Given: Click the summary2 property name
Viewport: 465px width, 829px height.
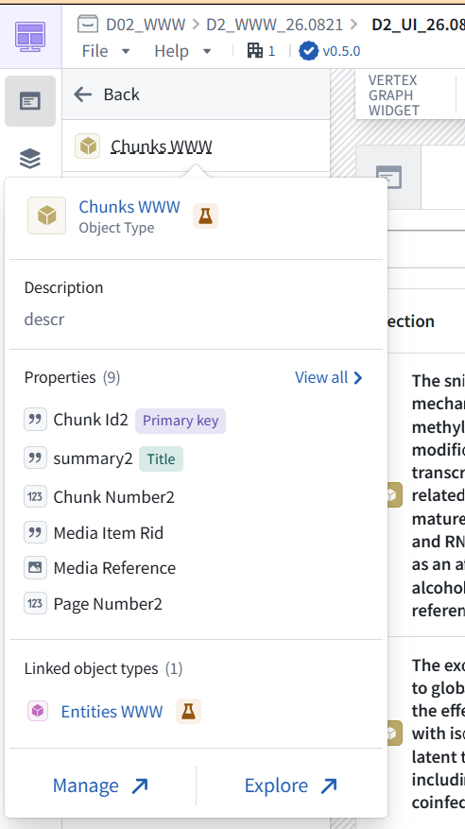Looking at the screenshot, I should pyautogui.click(x=93, y=458).
